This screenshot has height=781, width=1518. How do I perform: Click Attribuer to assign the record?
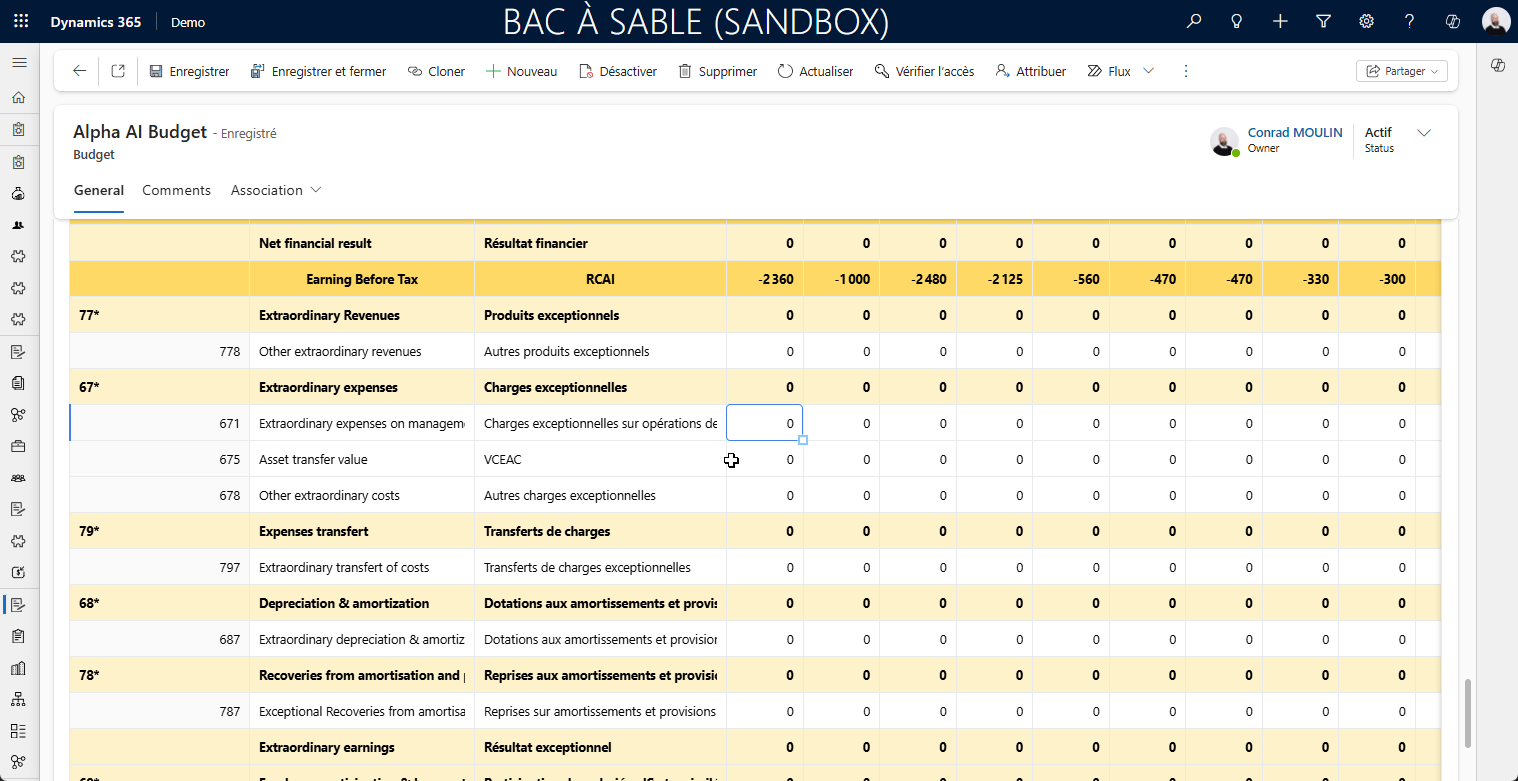point(1030,71)
